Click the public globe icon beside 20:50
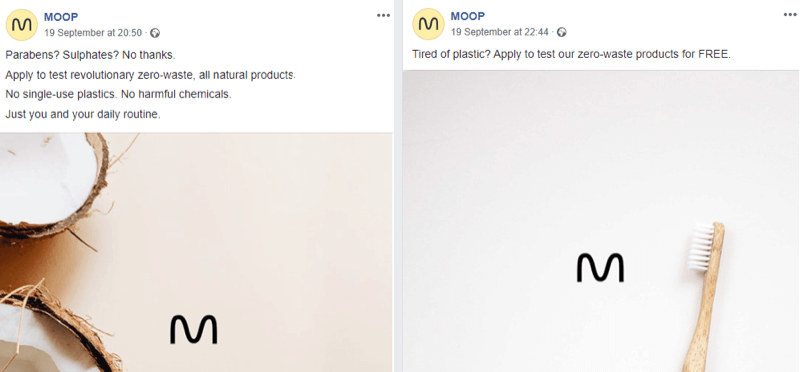 pyautogui.click(x=155, y=33)
